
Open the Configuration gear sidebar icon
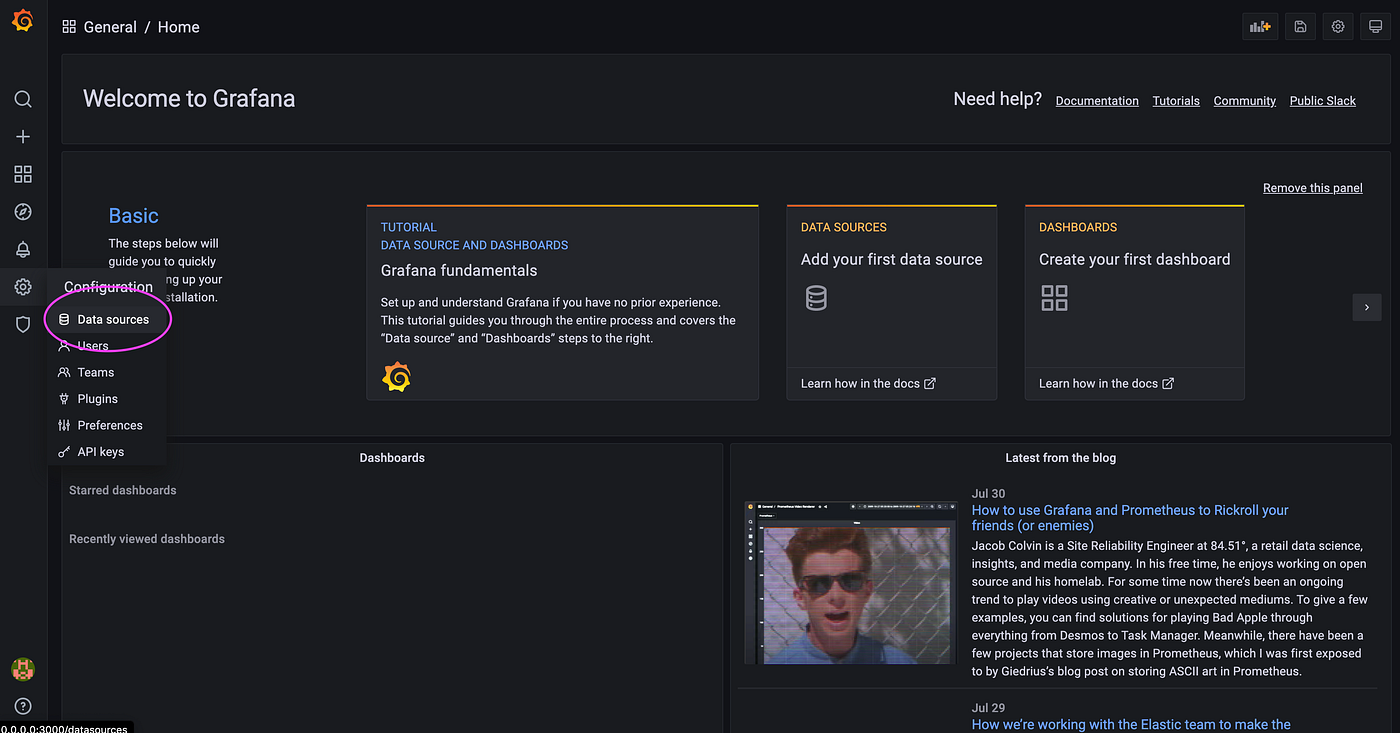23,287
